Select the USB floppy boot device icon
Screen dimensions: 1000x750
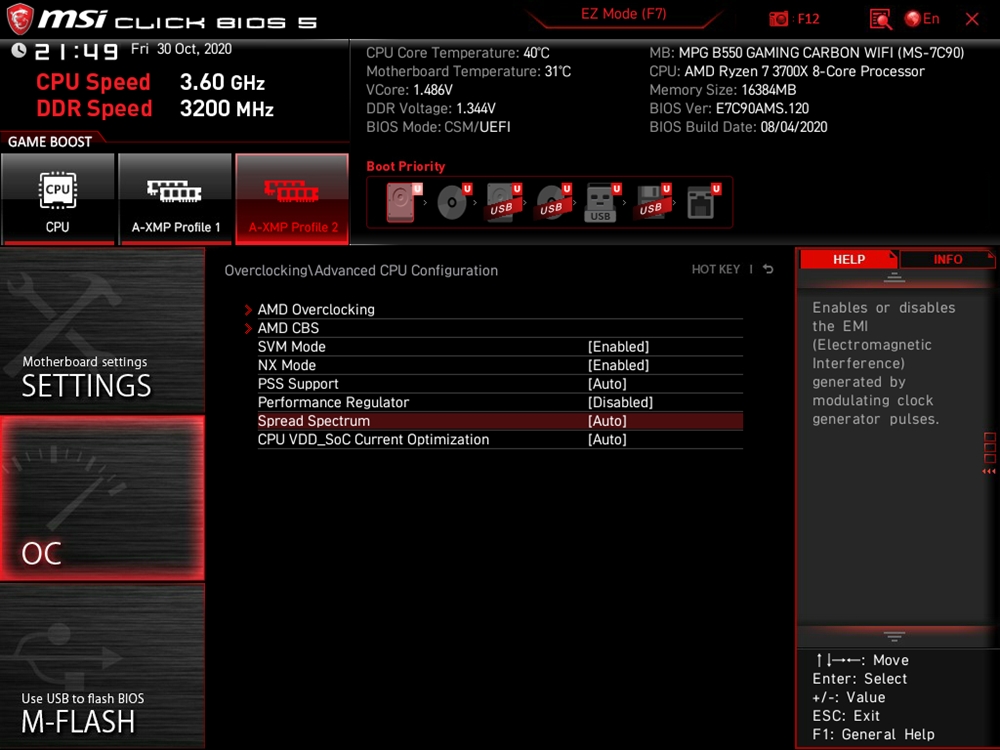(x=651, y=202)
